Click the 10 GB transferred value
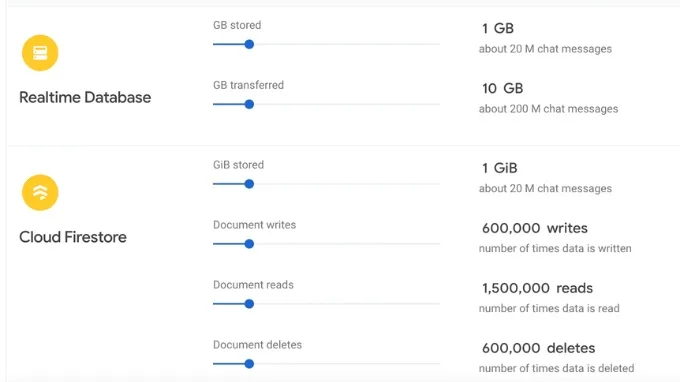Viewport: 680px width, 382px height. [503, 88]
